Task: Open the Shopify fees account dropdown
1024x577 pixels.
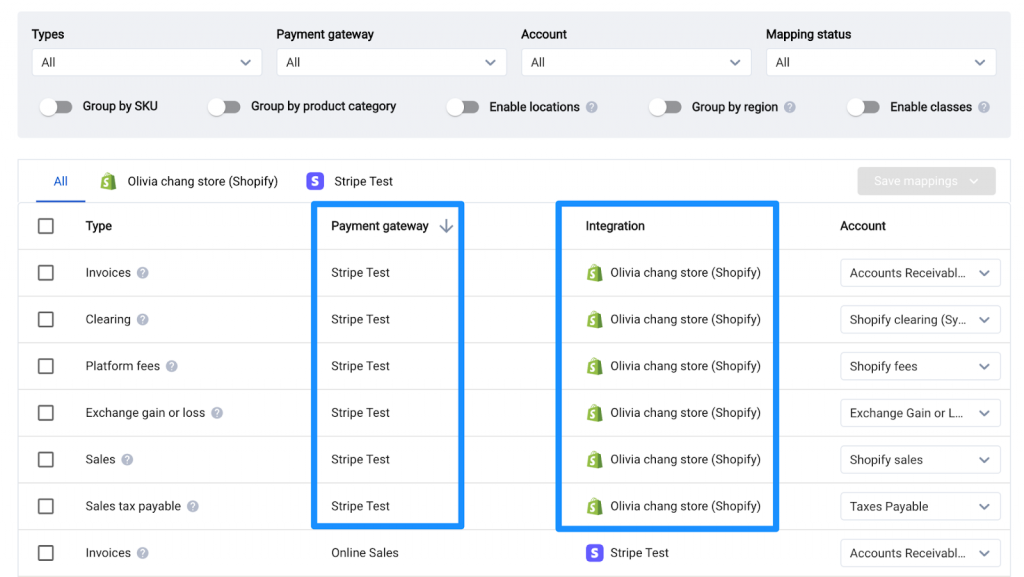Action: 919,366
